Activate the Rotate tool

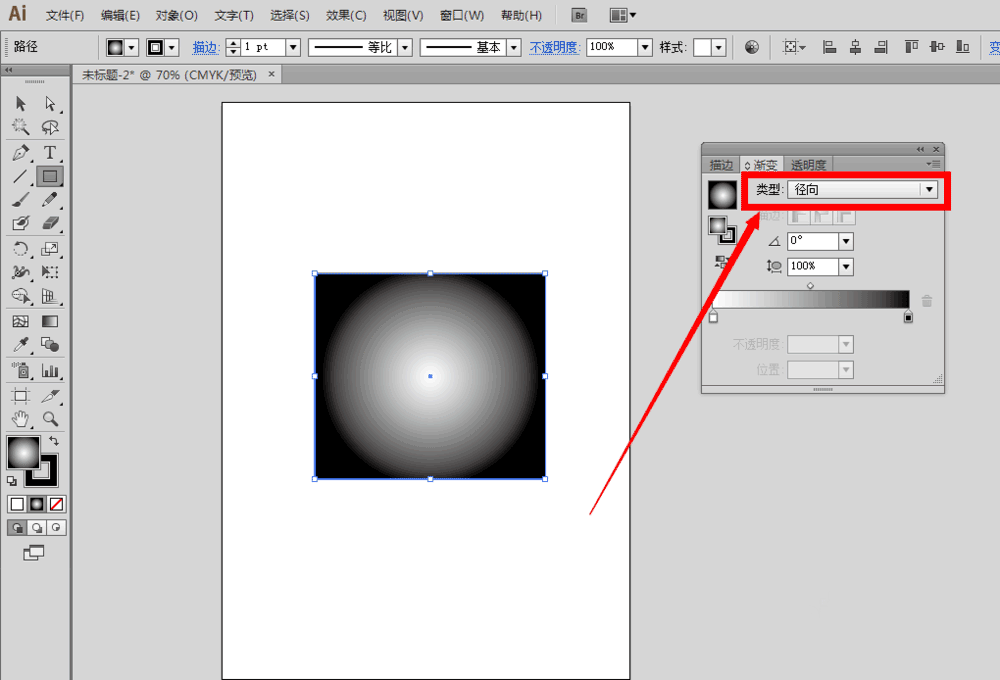[20, 249]
